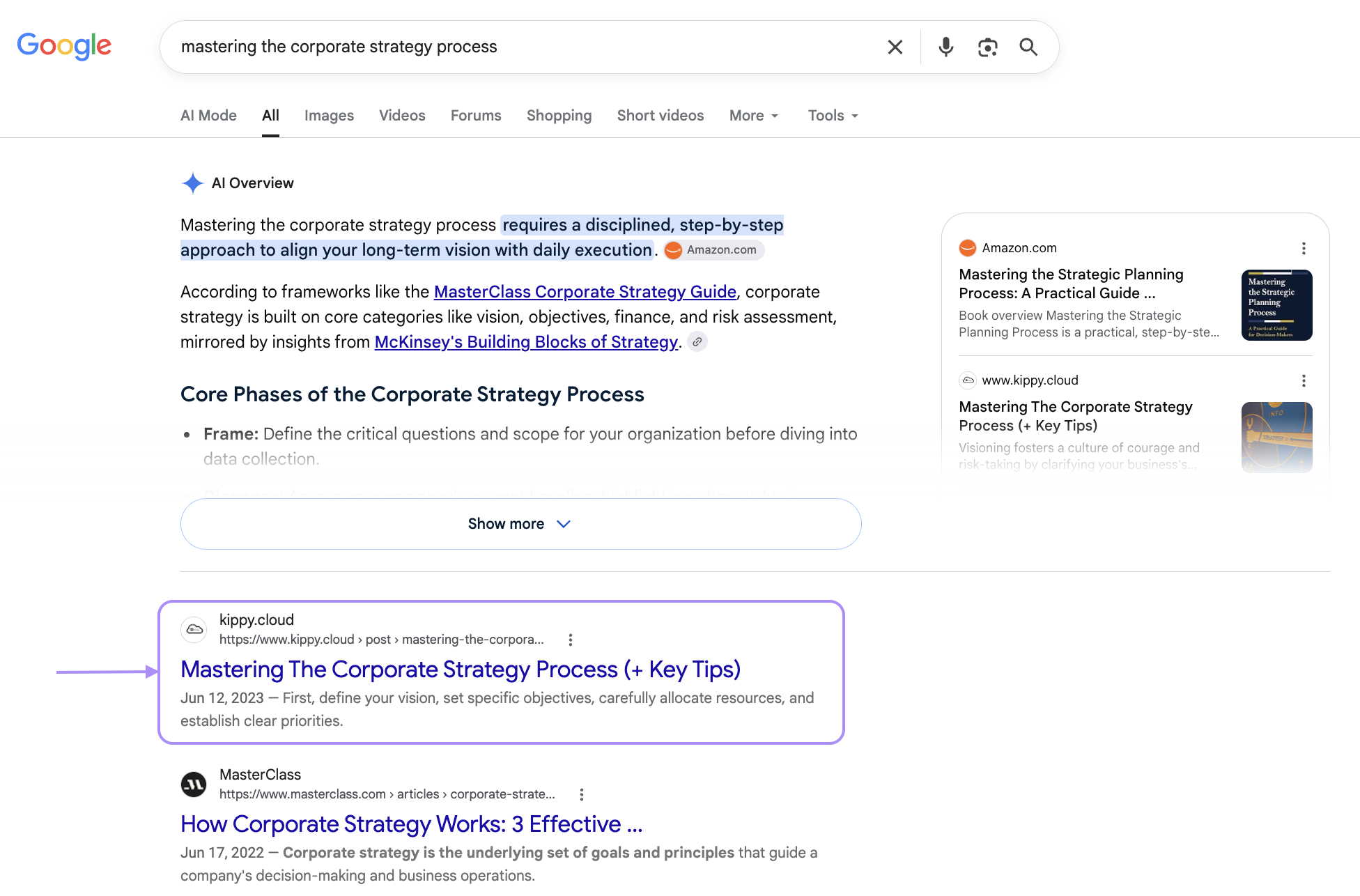Open How Corporate Strategy Works result

click(x=411, y=824)
